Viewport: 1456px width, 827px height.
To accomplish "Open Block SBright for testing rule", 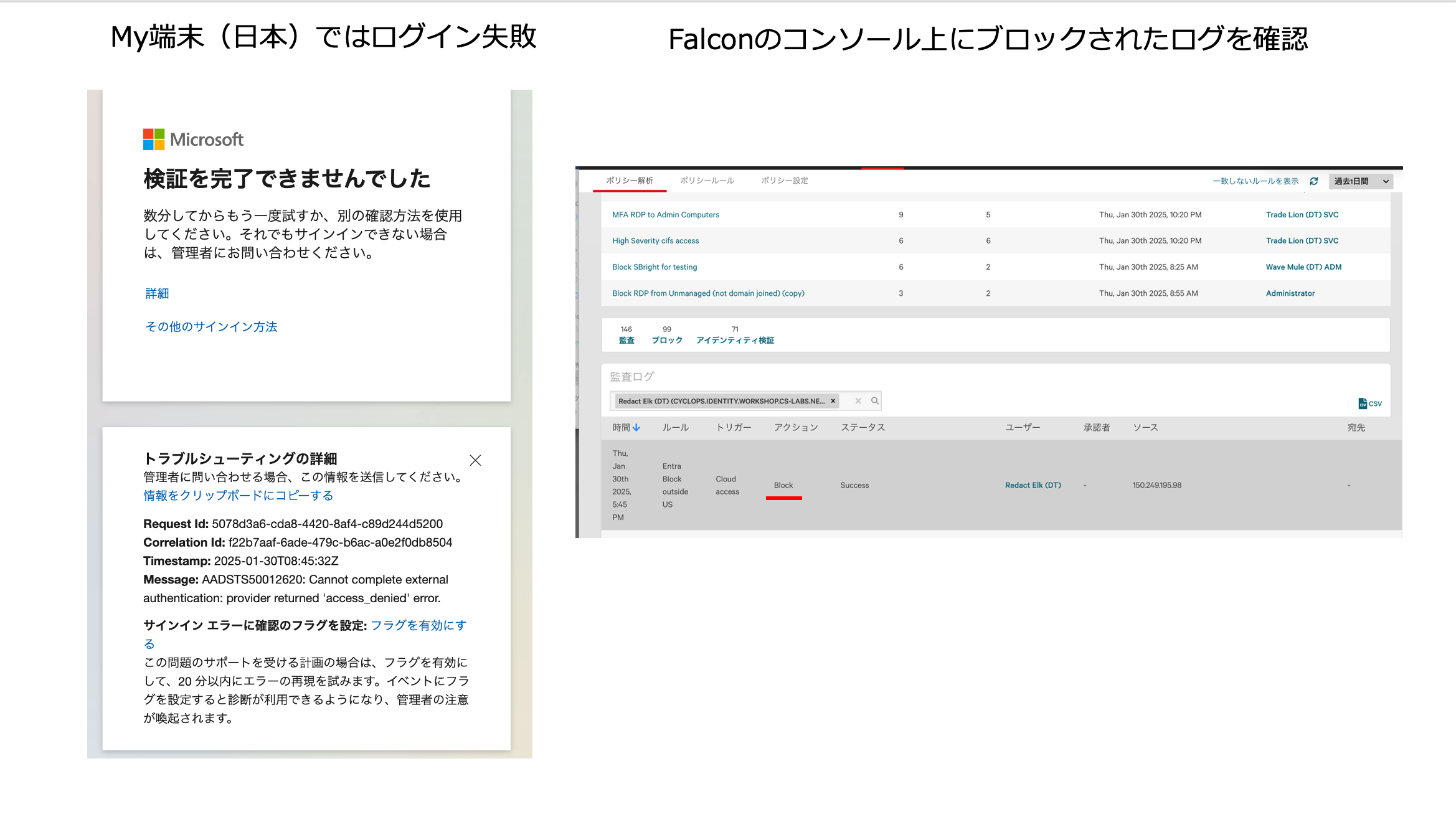I will coord(655,267).
